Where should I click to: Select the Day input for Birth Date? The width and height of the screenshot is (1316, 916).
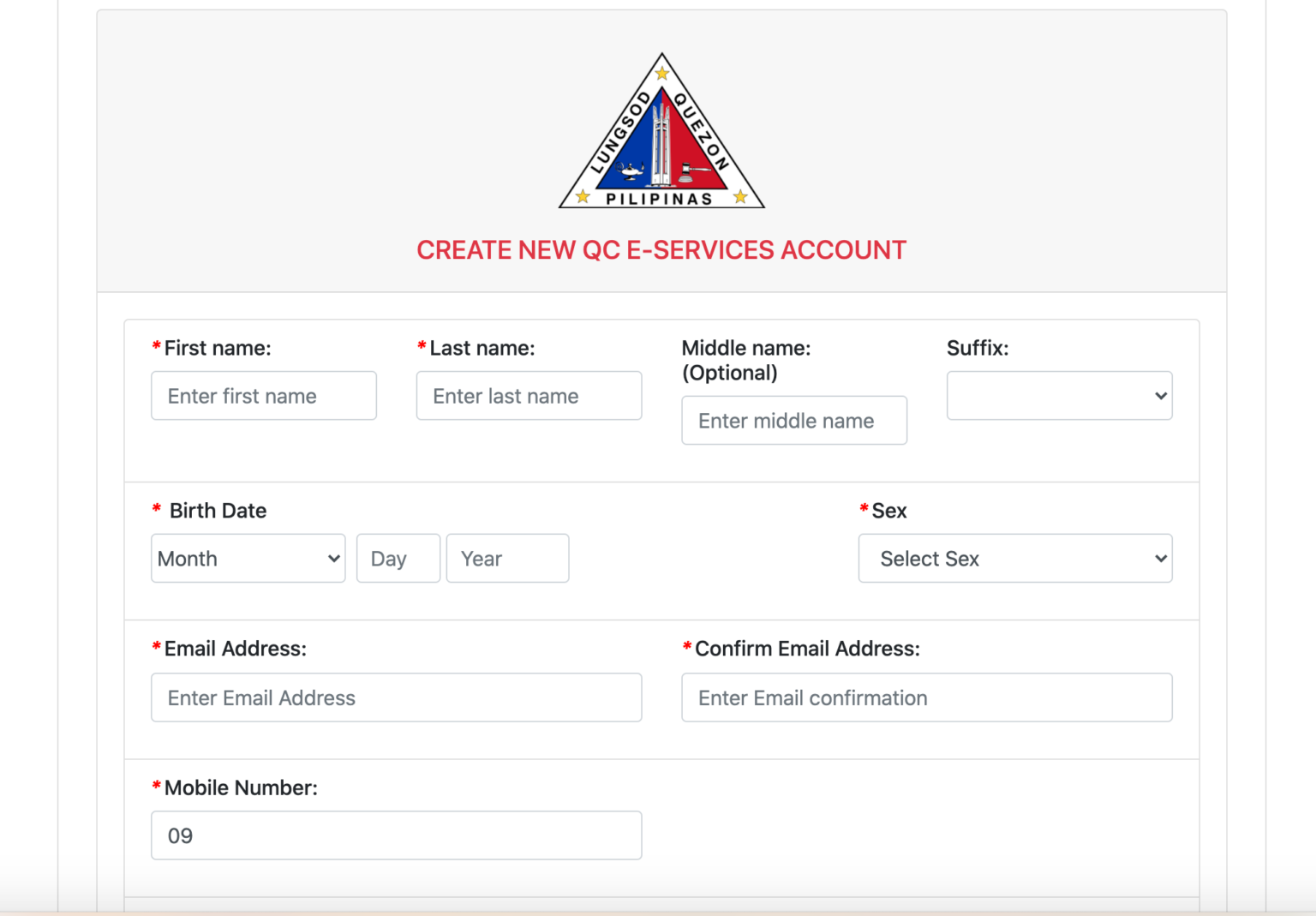398,558
